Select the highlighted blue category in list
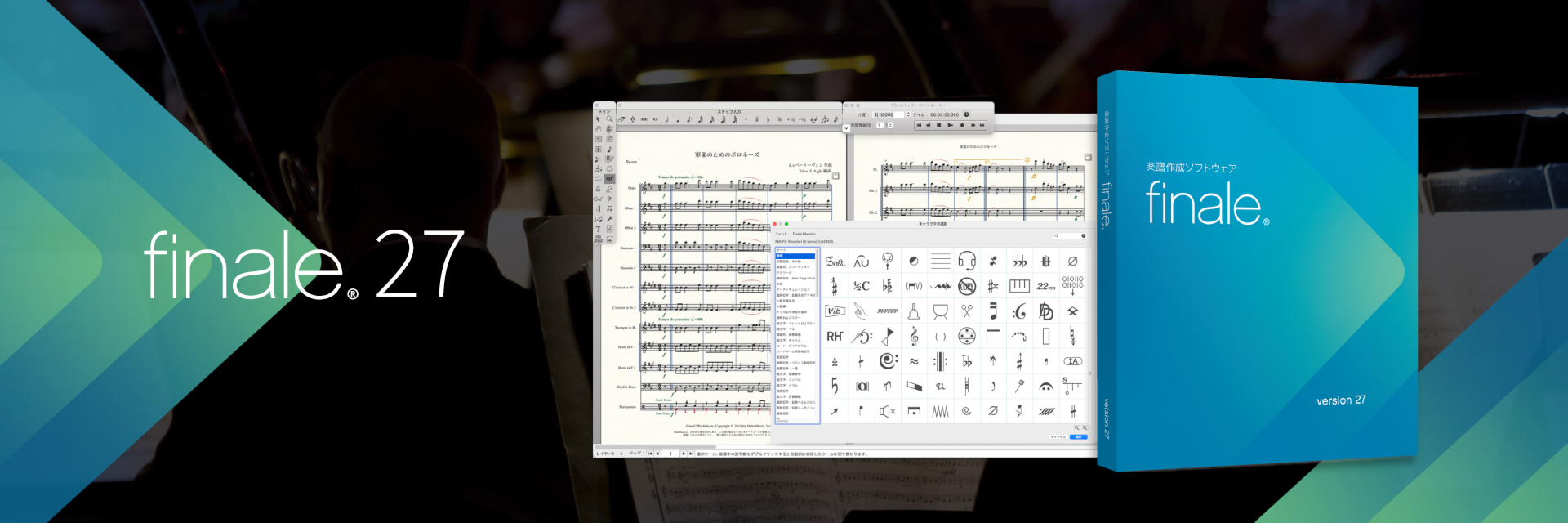Viewport: 1568px width, 523px height. point(795,256)
